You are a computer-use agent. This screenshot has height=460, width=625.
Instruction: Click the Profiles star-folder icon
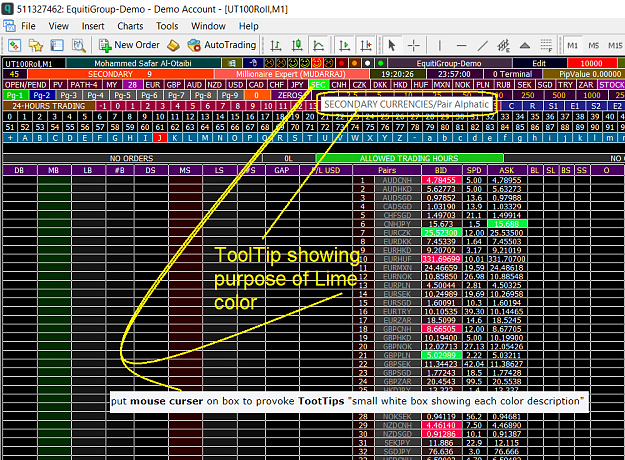(x=35, y=45)
